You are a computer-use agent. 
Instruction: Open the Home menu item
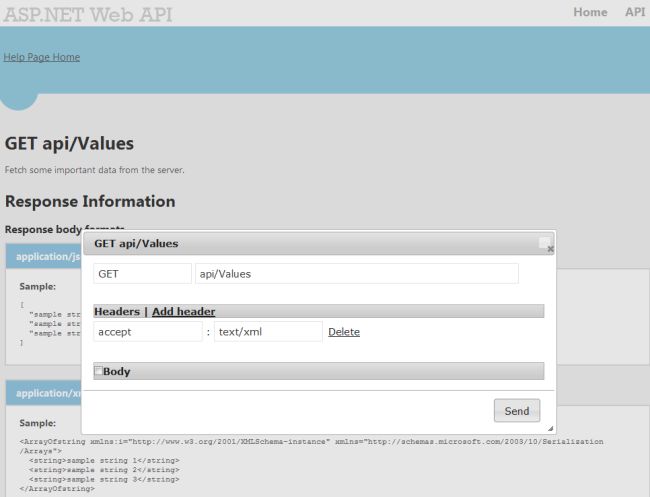pyautogui.click(x=590, y=12)
